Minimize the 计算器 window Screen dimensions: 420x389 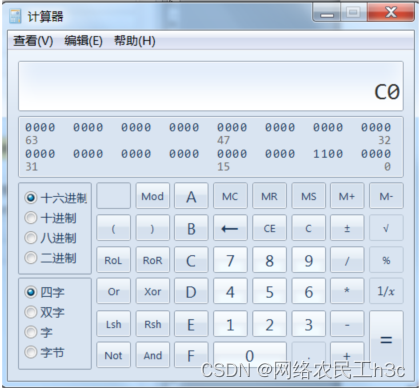point(326,13)
